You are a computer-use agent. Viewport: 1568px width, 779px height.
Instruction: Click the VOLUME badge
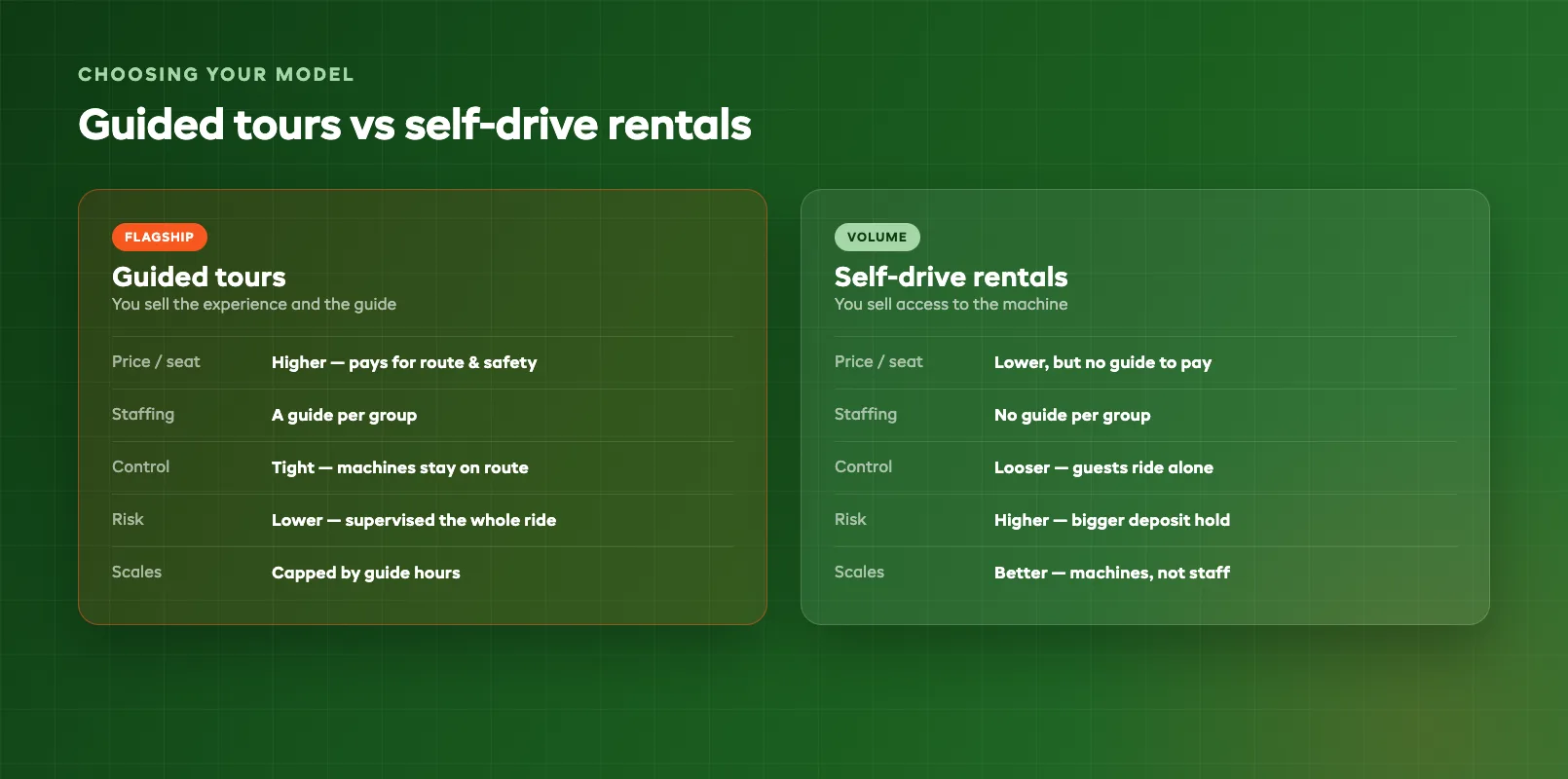coord(877,237)
